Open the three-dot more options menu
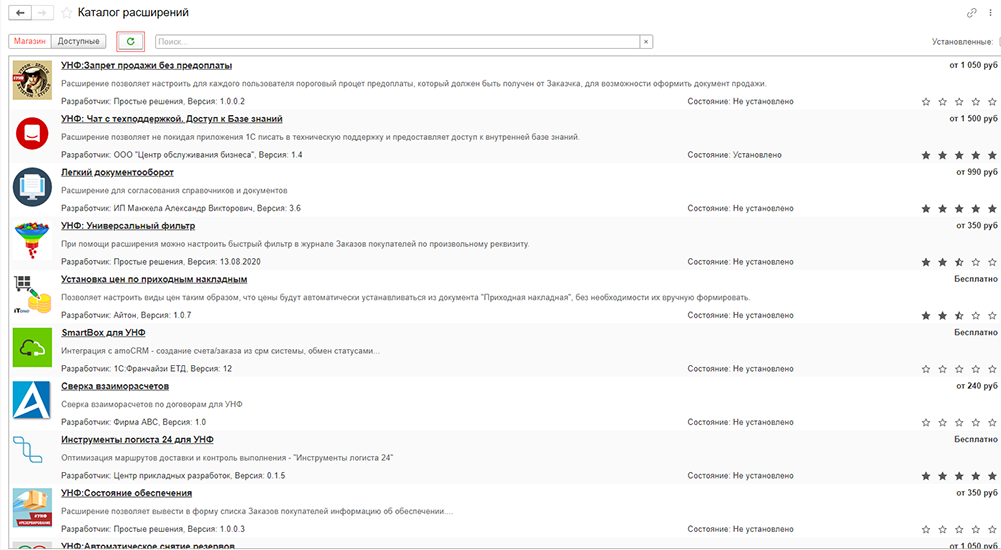1001x550 pixels. pos(990,13)
